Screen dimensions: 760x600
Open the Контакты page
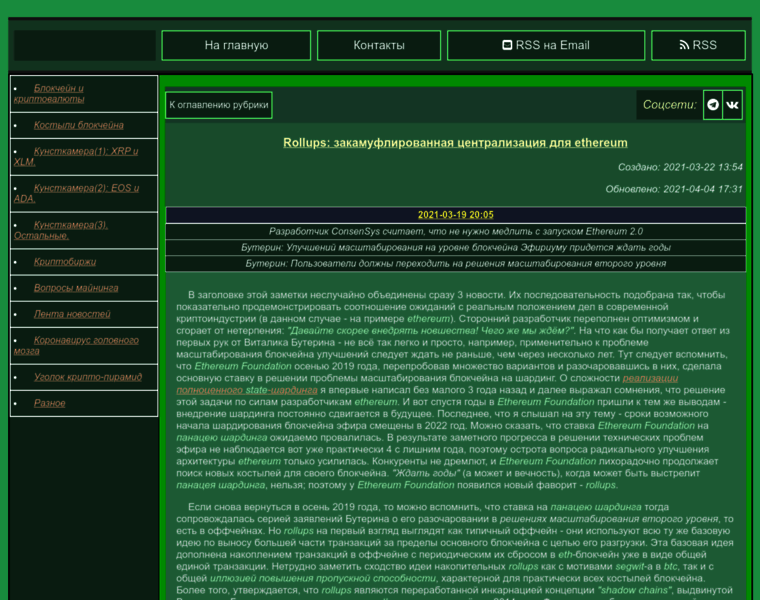pyautogui.click(x=379, y=46)
